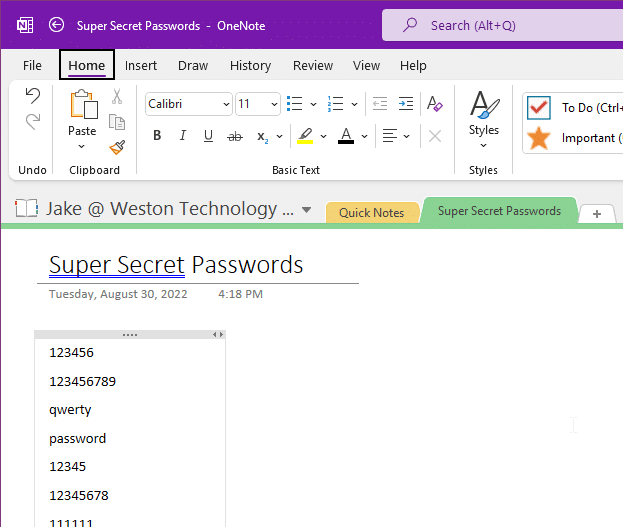Screen dimensions: 623x527
Task: Click the Redo icon
Action: [33, 122]
